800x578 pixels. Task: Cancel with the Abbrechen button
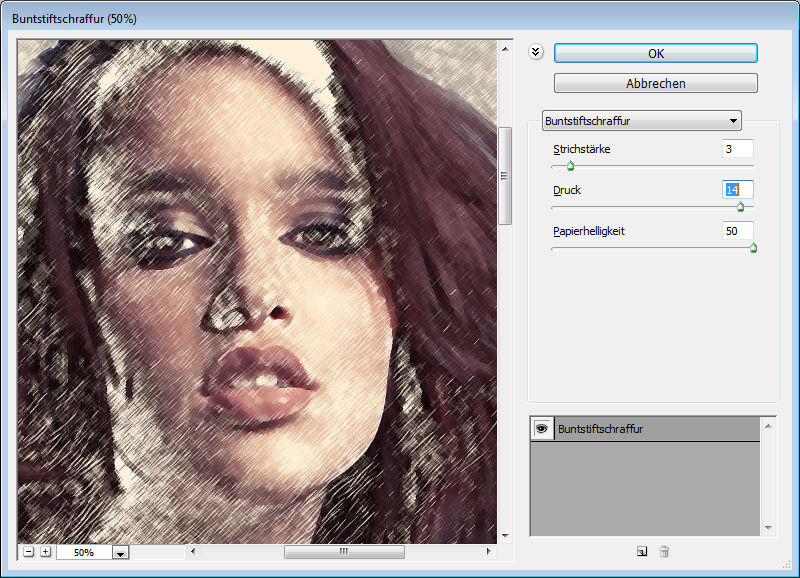[x=656, y=83]
